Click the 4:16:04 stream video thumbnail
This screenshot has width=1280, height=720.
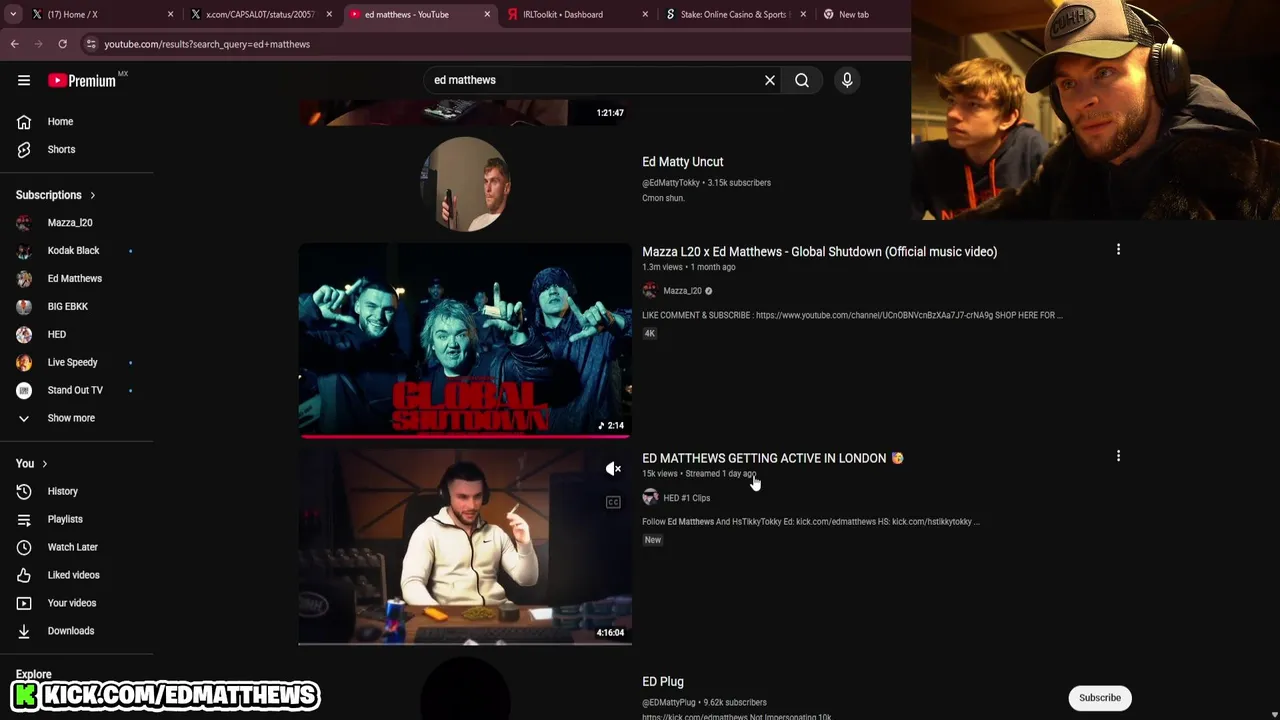click(x=465, y=547)
